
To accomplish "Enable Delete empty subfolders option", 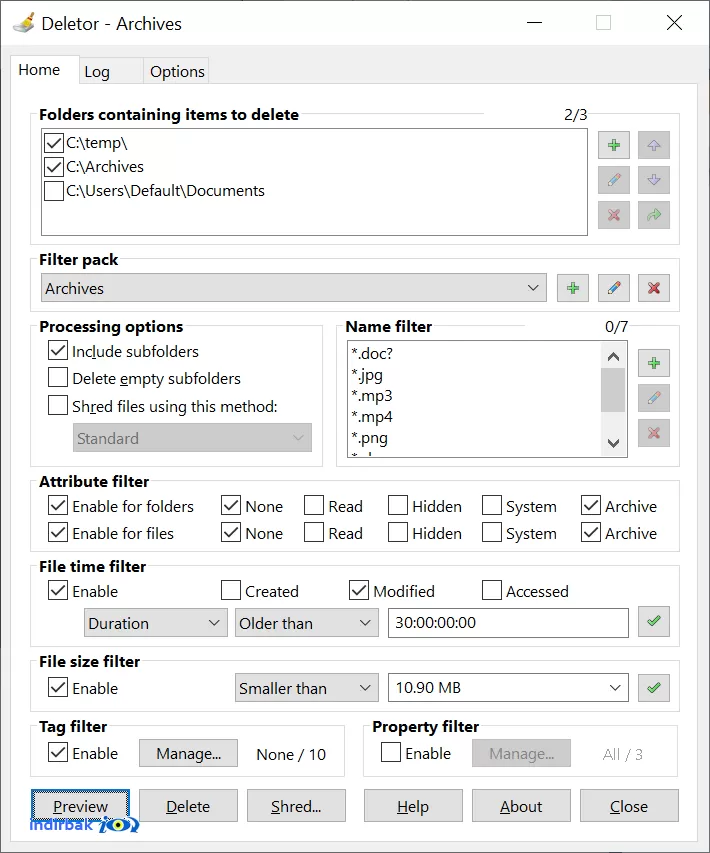I will click(x=58, y=378).
